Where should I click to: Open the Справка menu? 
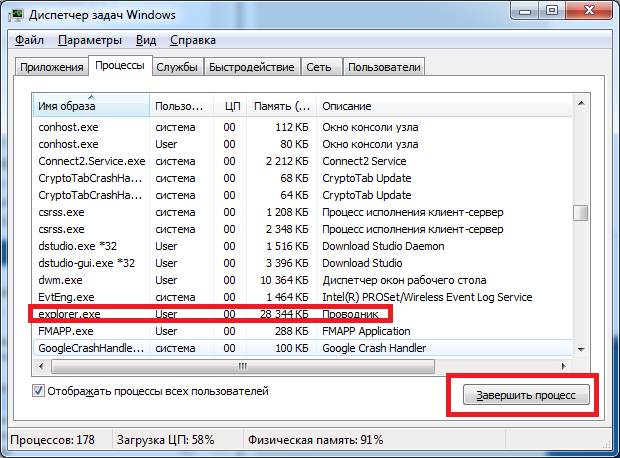[x=193, y=40]
